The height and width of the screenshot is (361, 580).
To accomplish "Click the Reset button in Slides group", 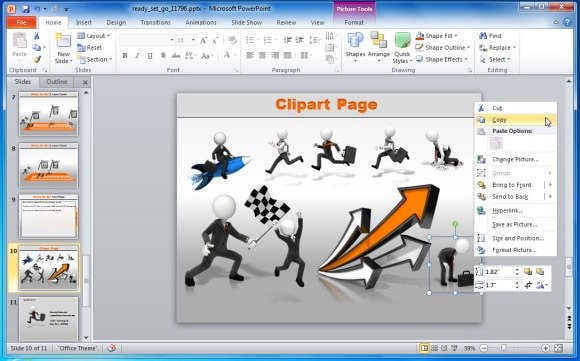I will click(x=90, y=48).
